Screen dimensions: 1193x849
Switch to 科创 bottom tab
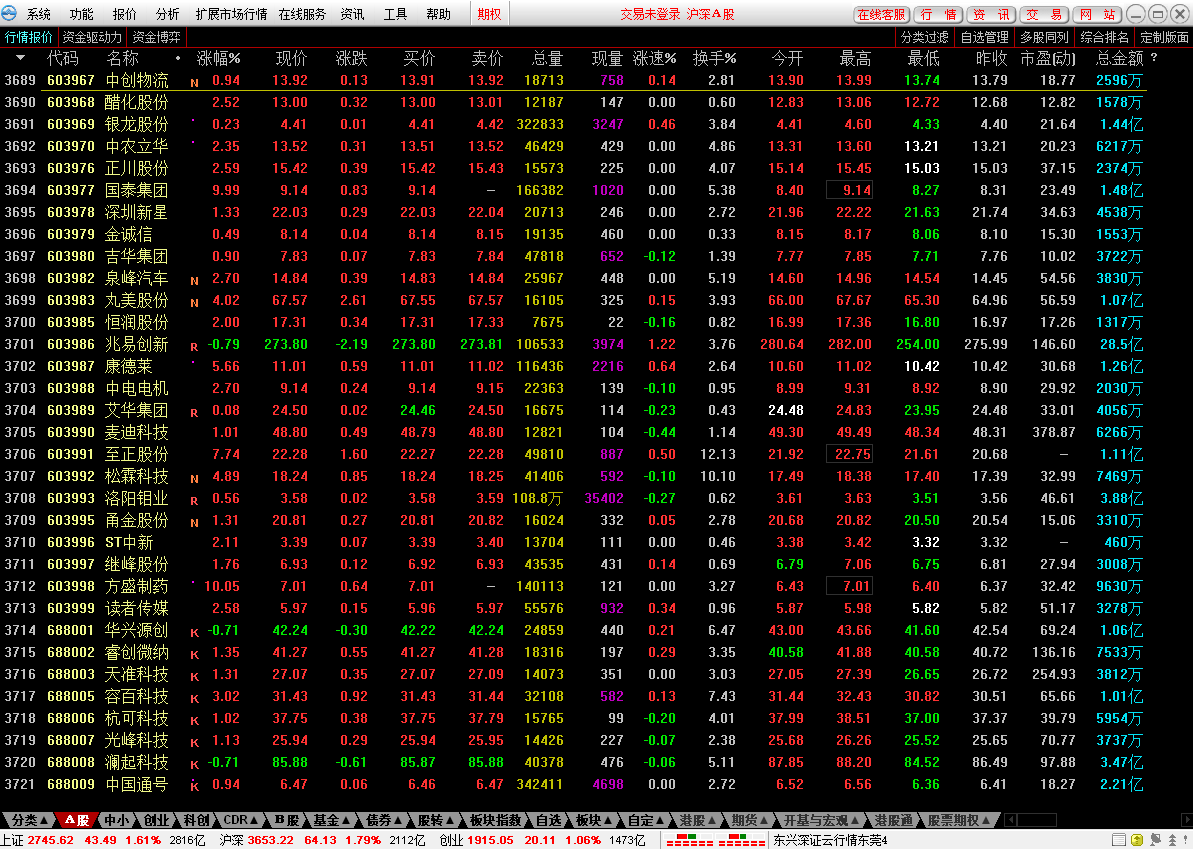point(196,820)
